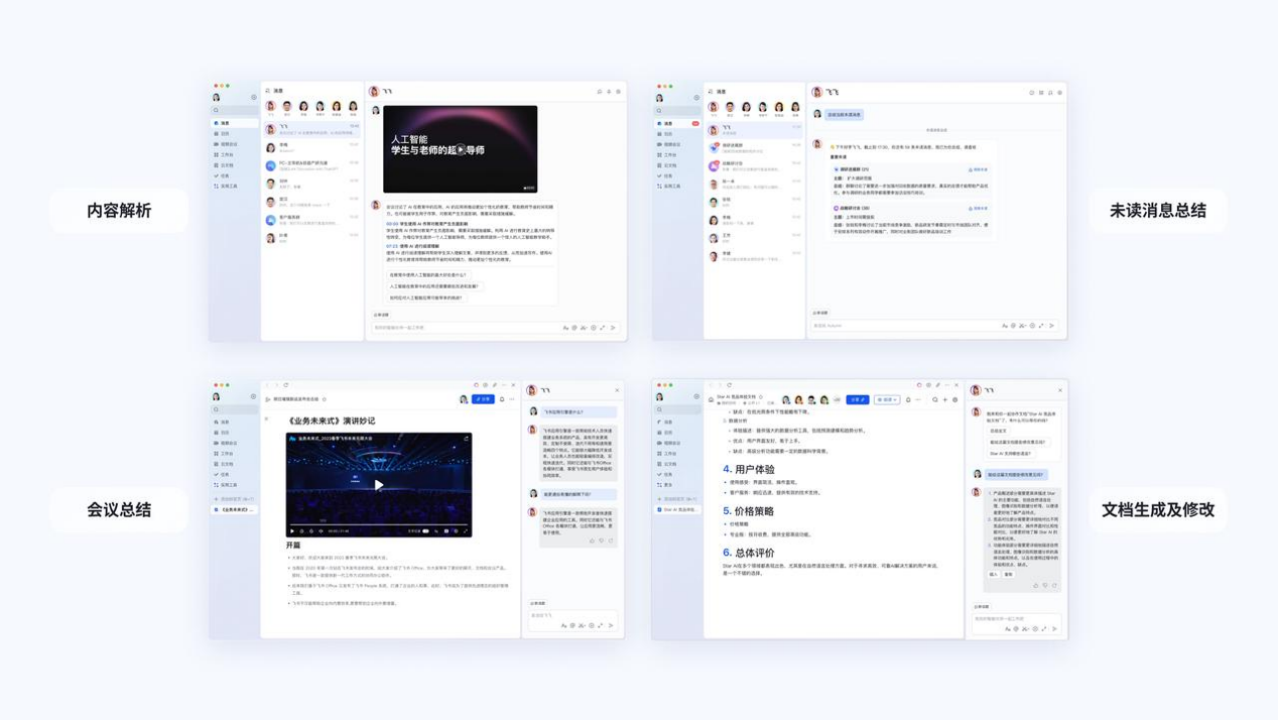Open 《业务未来式》 sidebar item in 会议总结 window
1278x720 pixels.
tap(234, 510)
